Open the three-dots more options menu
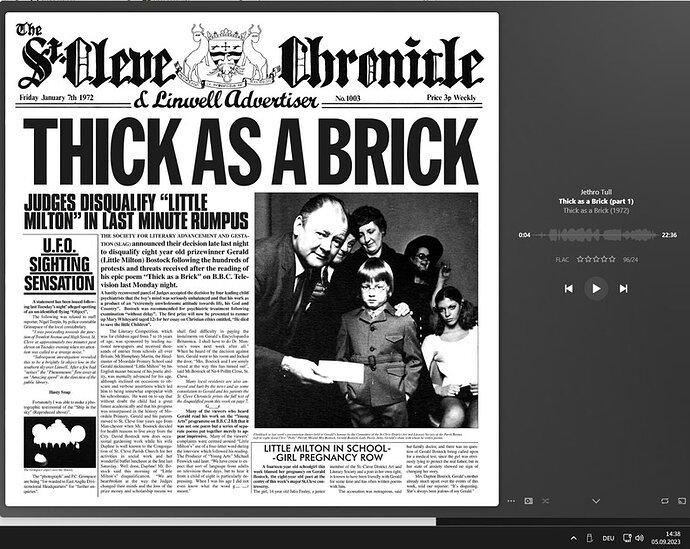The image size is (690, 549). click(511, 501)
